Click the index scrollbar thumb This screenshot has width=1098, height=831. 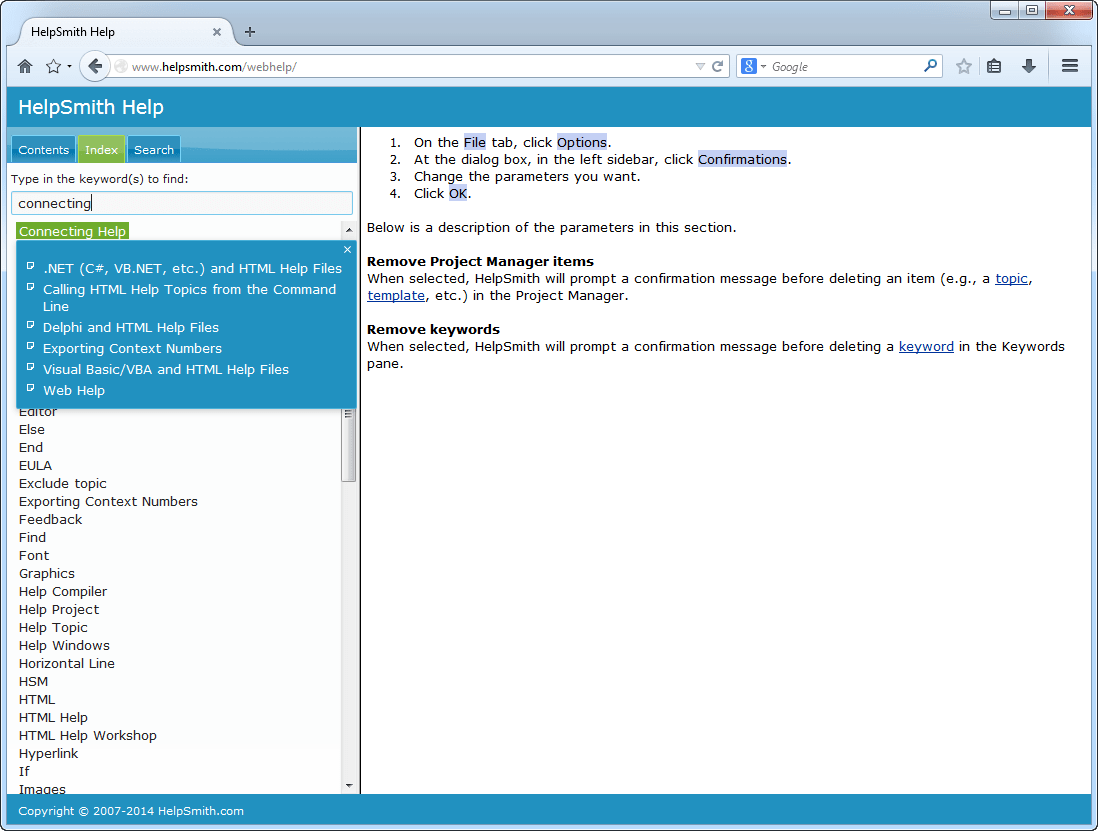[x=348, y=445]
